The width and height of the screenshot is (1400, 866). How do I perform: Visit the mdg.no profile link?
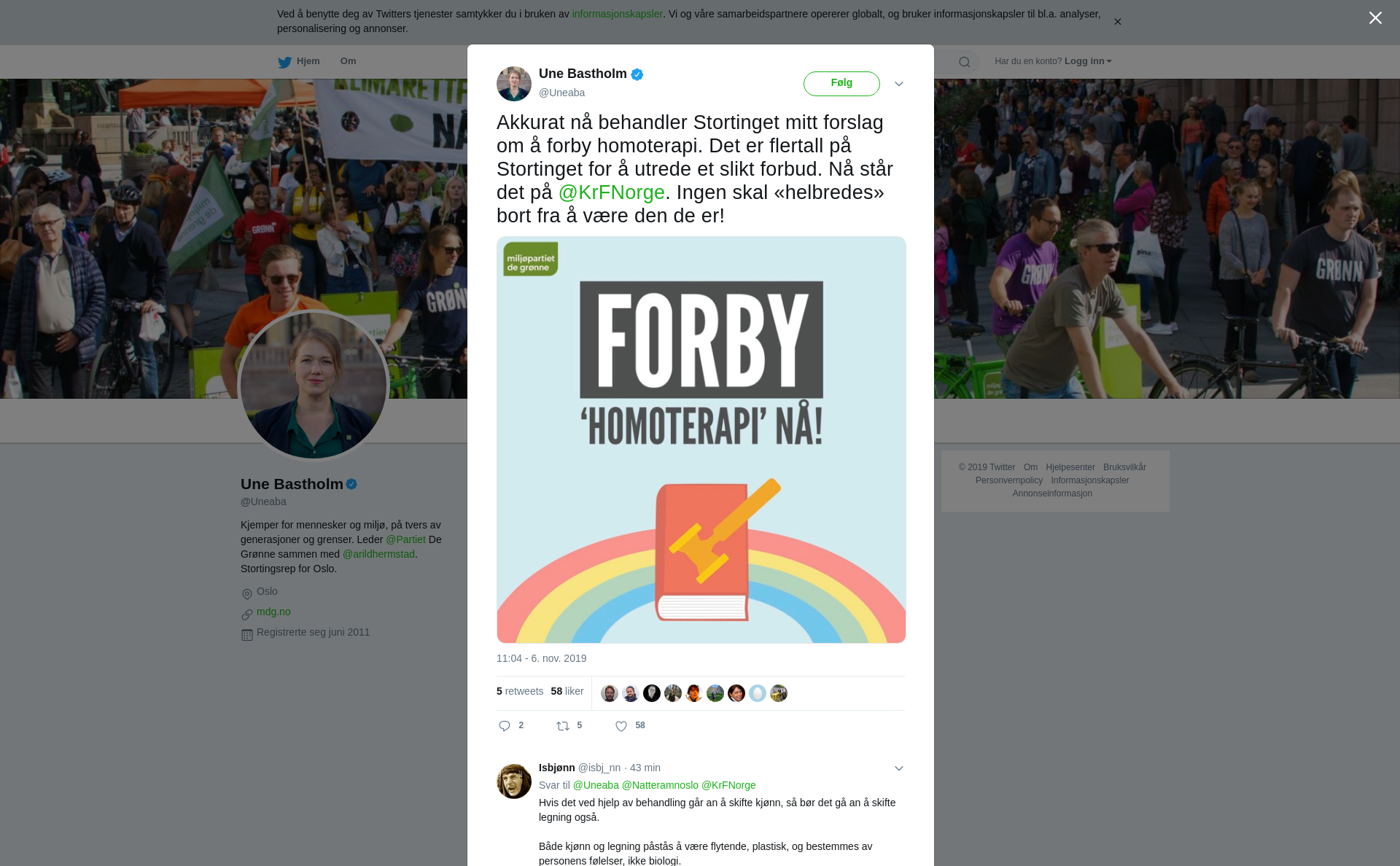[x=273, y=612]
